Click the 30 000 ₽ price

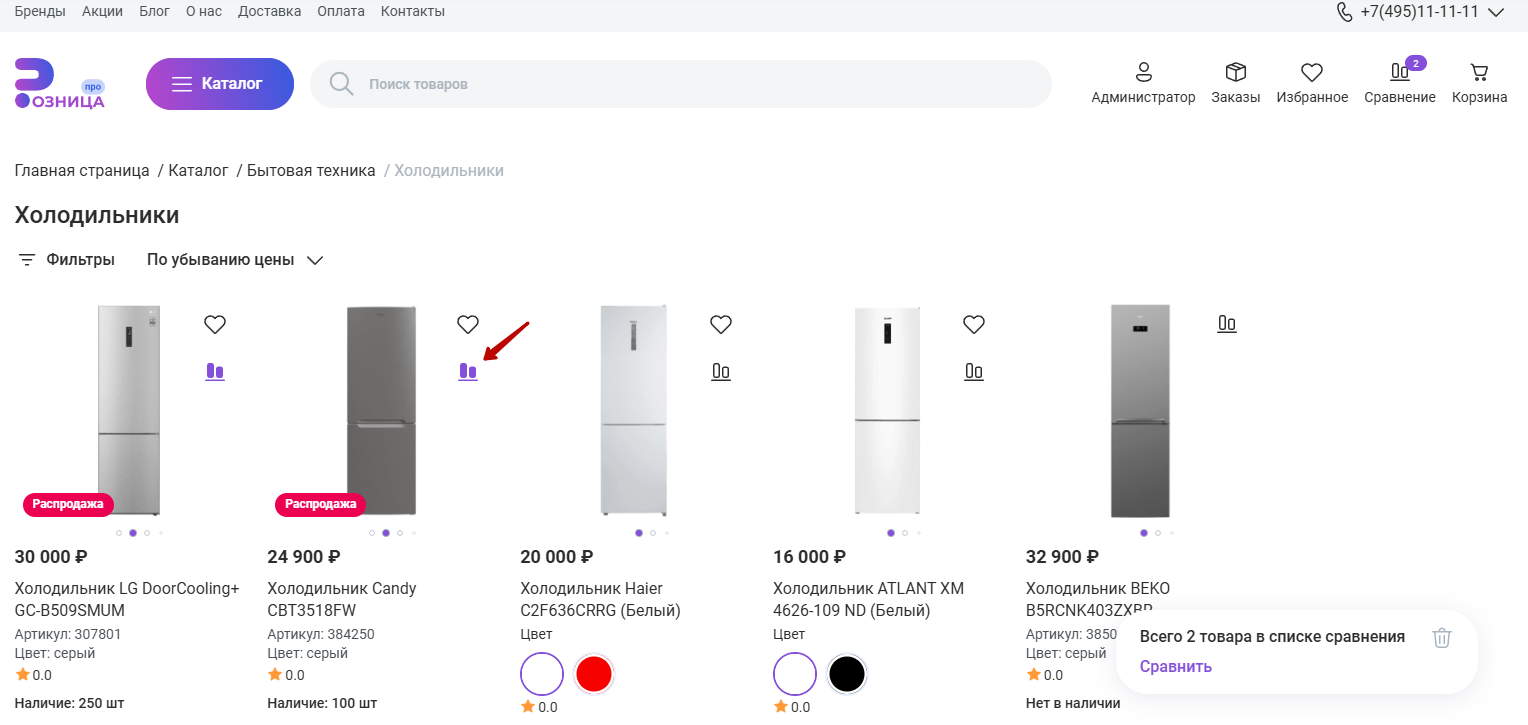51,557
